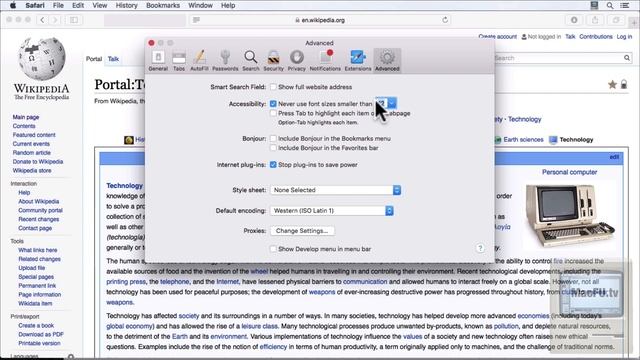Open the Extensions preferences pane
The height and width of the screenshot is (360, 640).
358,60
